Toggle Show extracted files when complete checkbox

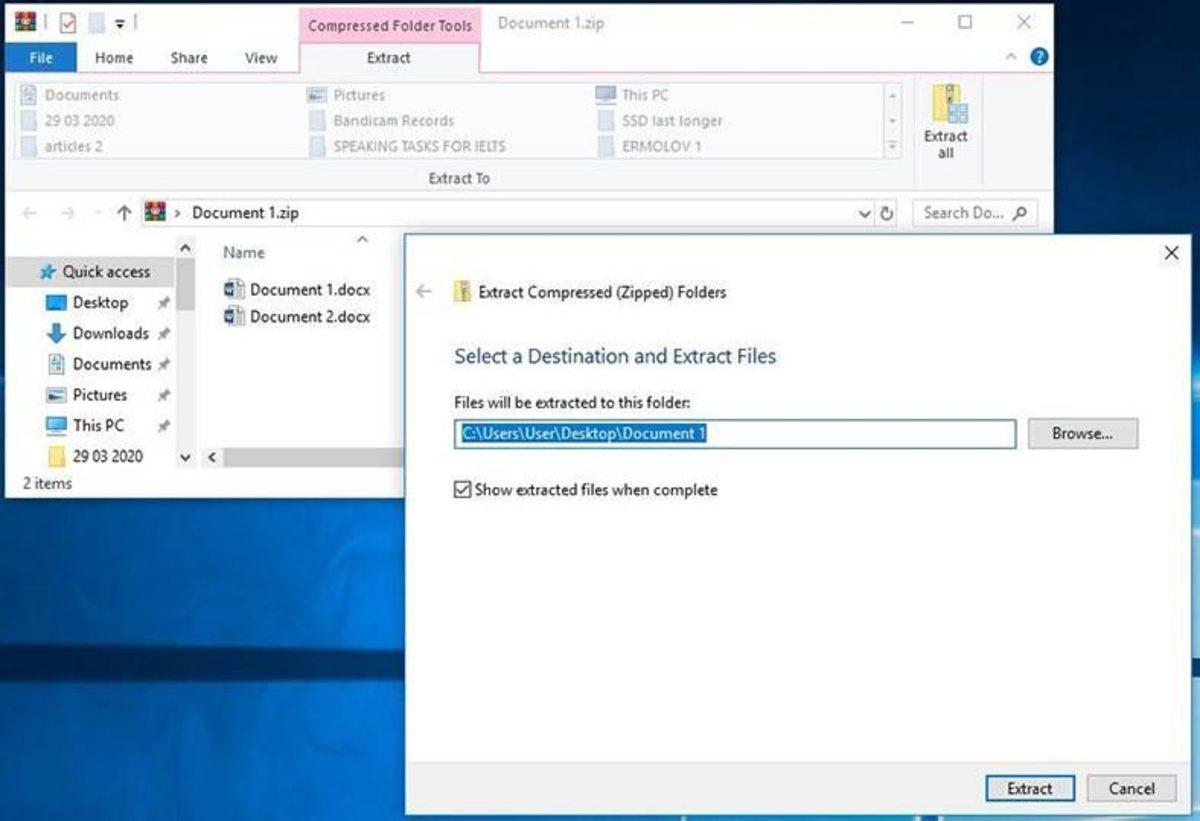coord(462,490)
